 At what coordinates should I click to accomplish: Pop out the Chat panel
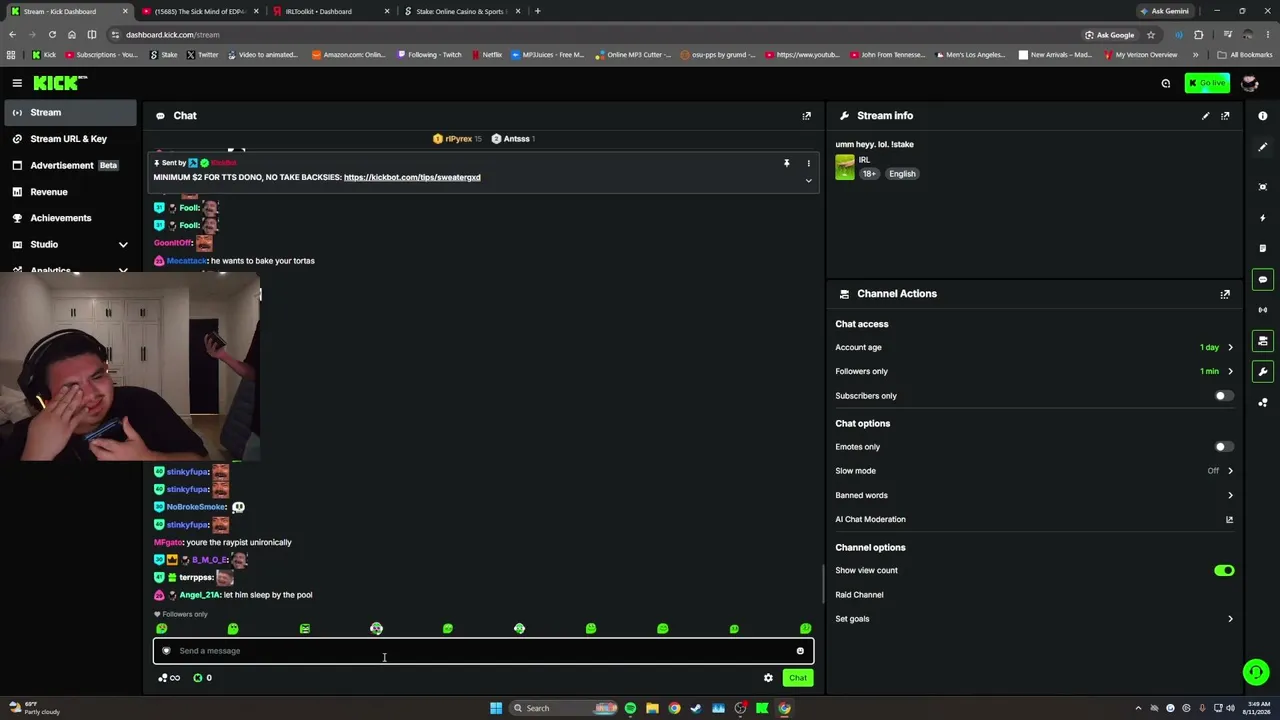tap(807, 116)
